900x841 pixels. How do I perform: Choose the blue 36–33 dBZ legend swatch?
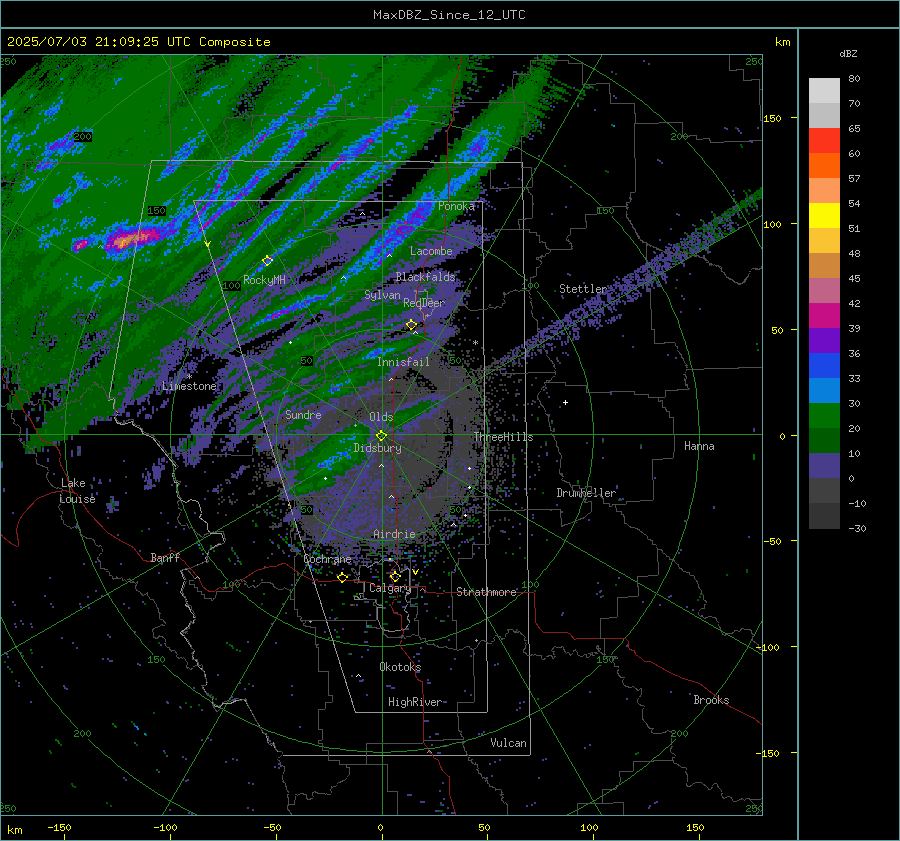click(824, 366)
